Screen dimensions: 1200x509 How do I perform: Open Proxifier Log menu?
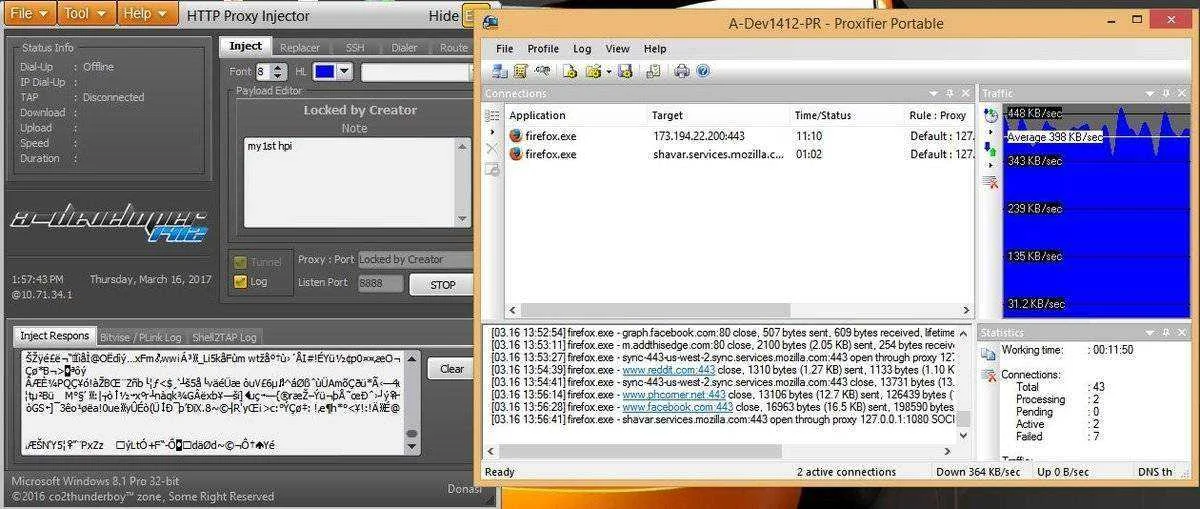point(582,48)
